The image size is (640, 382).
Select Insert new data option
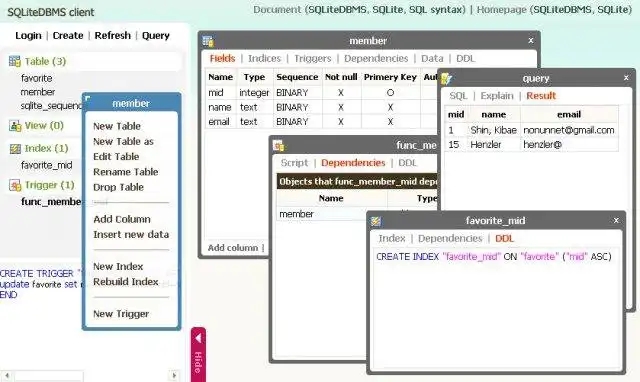pos(131,235)
